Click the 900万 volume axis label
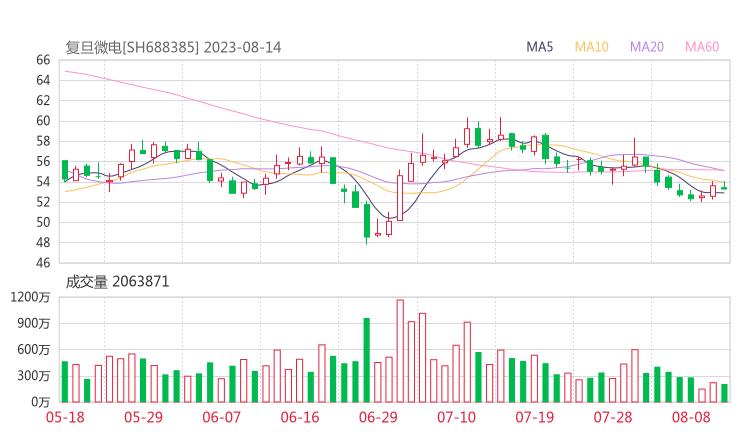Screen dimensions: 740x440 (x=34, y=324)
